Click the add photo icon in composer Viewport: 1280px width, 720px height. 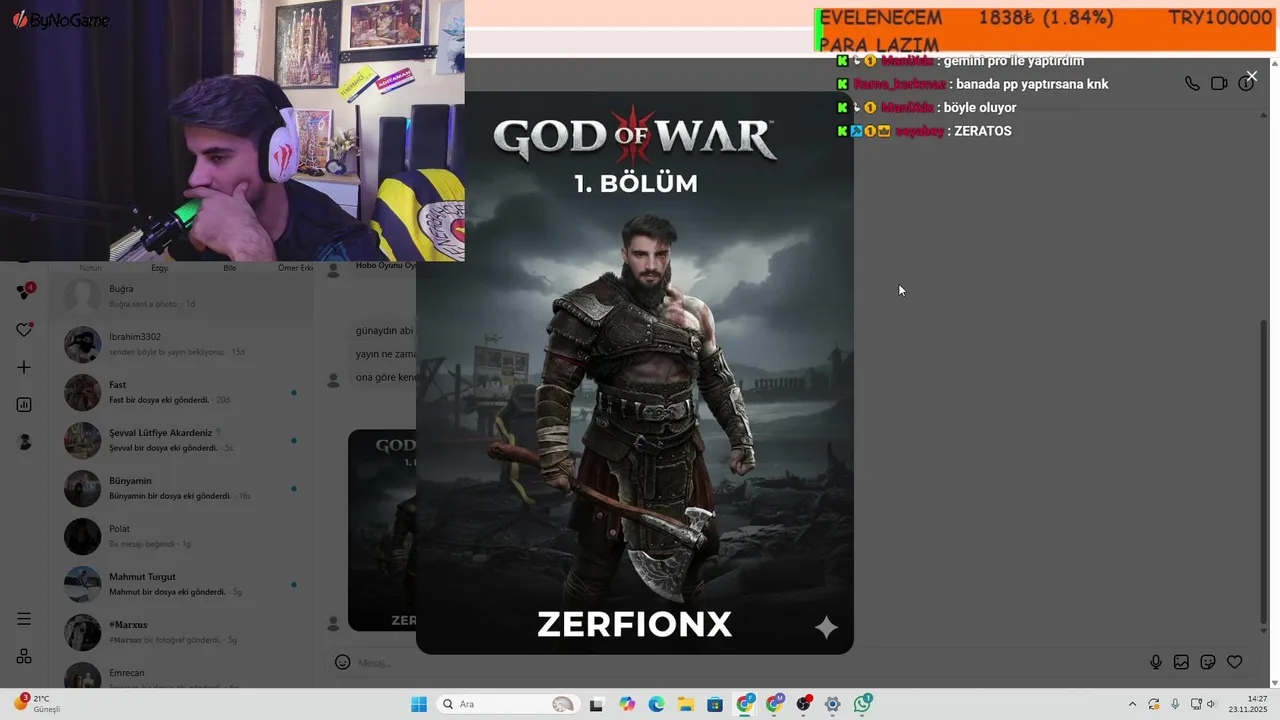1181,662
